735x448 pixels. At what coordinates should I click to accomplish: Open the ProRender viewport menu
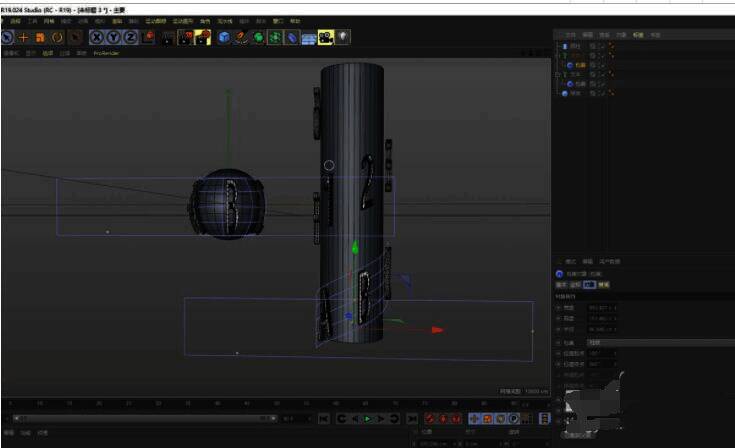point(106,53)
